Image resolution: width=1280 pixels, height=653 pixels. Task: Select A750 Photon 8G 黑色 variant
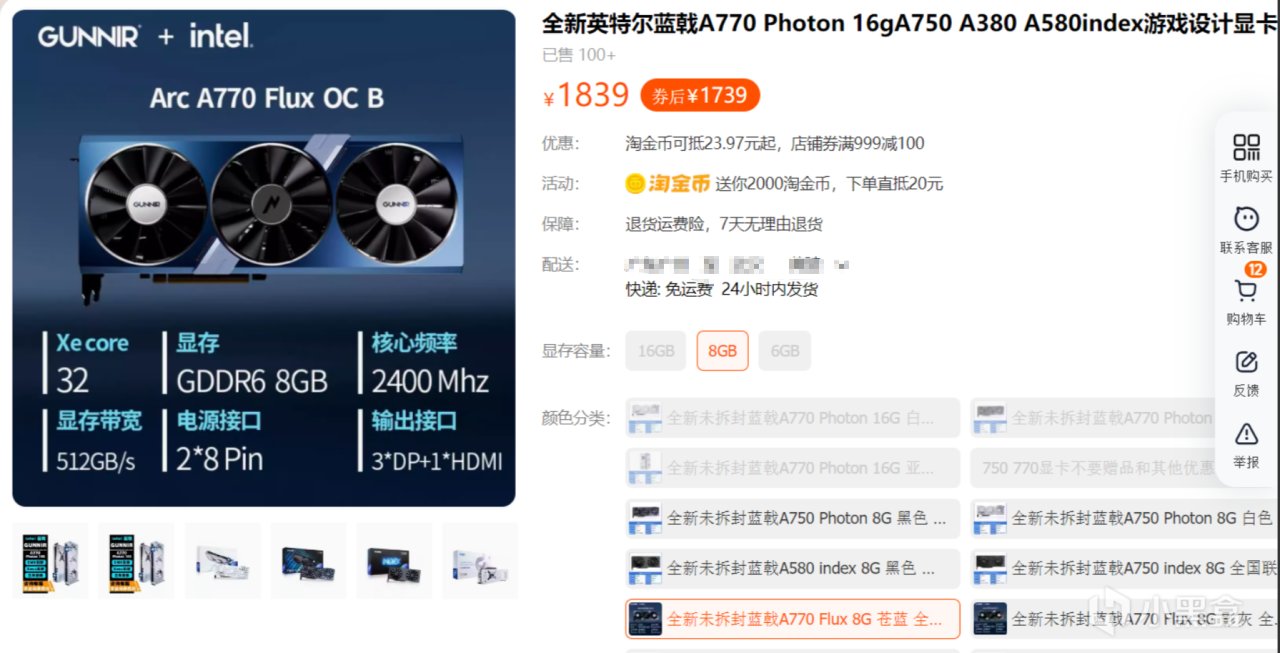pos(793,518)
